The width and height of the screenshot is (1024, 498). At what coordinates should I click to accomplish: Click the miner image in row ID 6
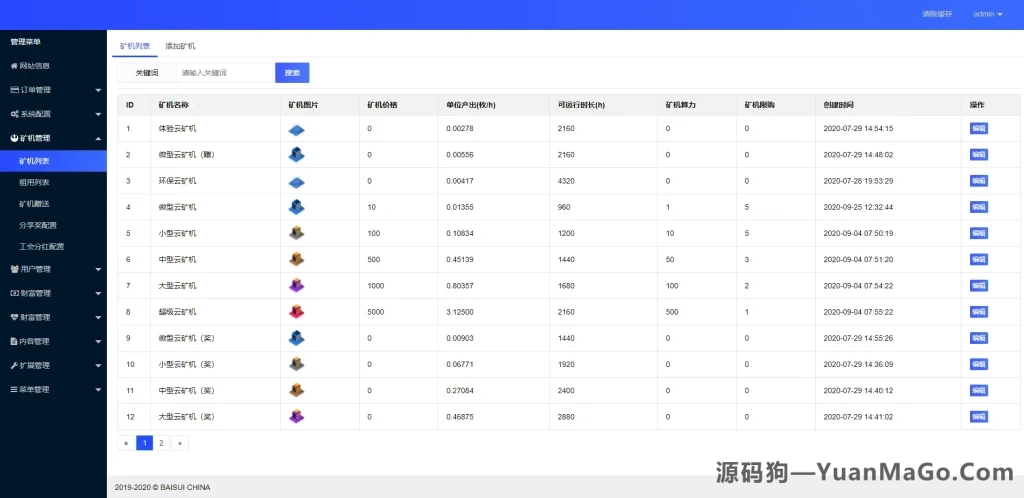[296, 259]
